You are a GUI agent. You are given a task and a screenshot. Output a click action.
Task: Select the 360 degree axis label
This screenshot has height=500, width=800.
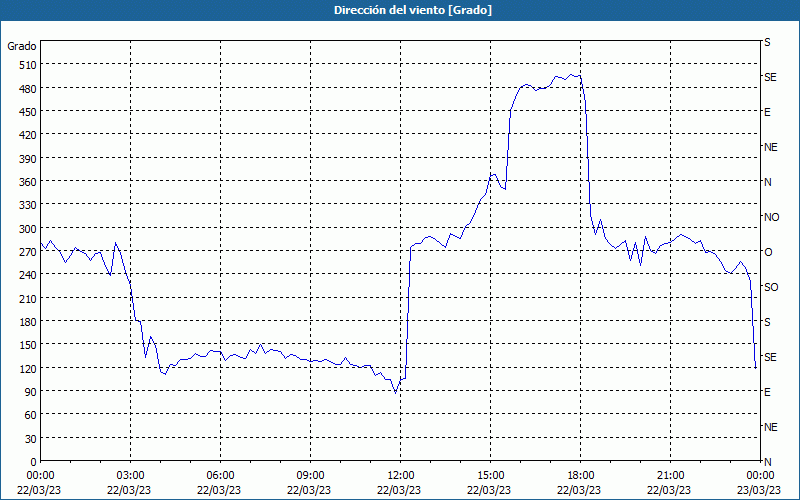[28, 182]
